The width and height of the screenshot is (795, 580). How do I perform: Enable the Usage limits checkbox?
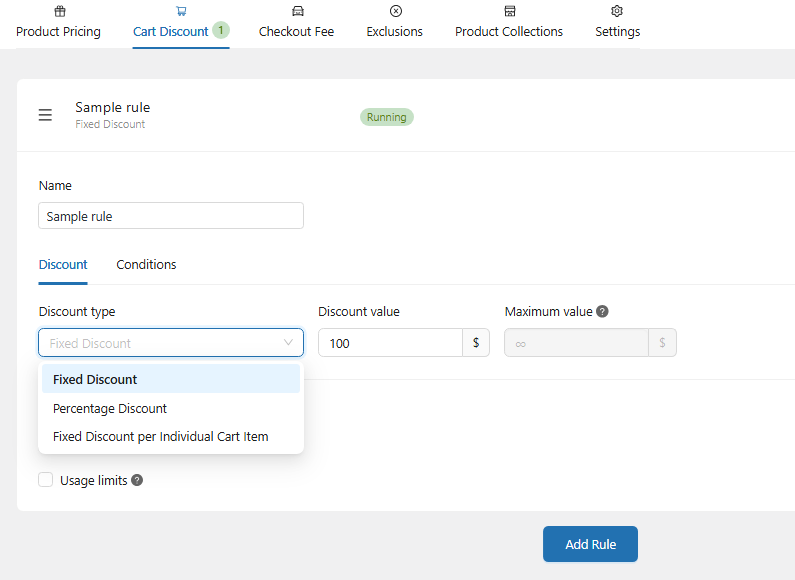pyautogui.click(x=46, y=480)
